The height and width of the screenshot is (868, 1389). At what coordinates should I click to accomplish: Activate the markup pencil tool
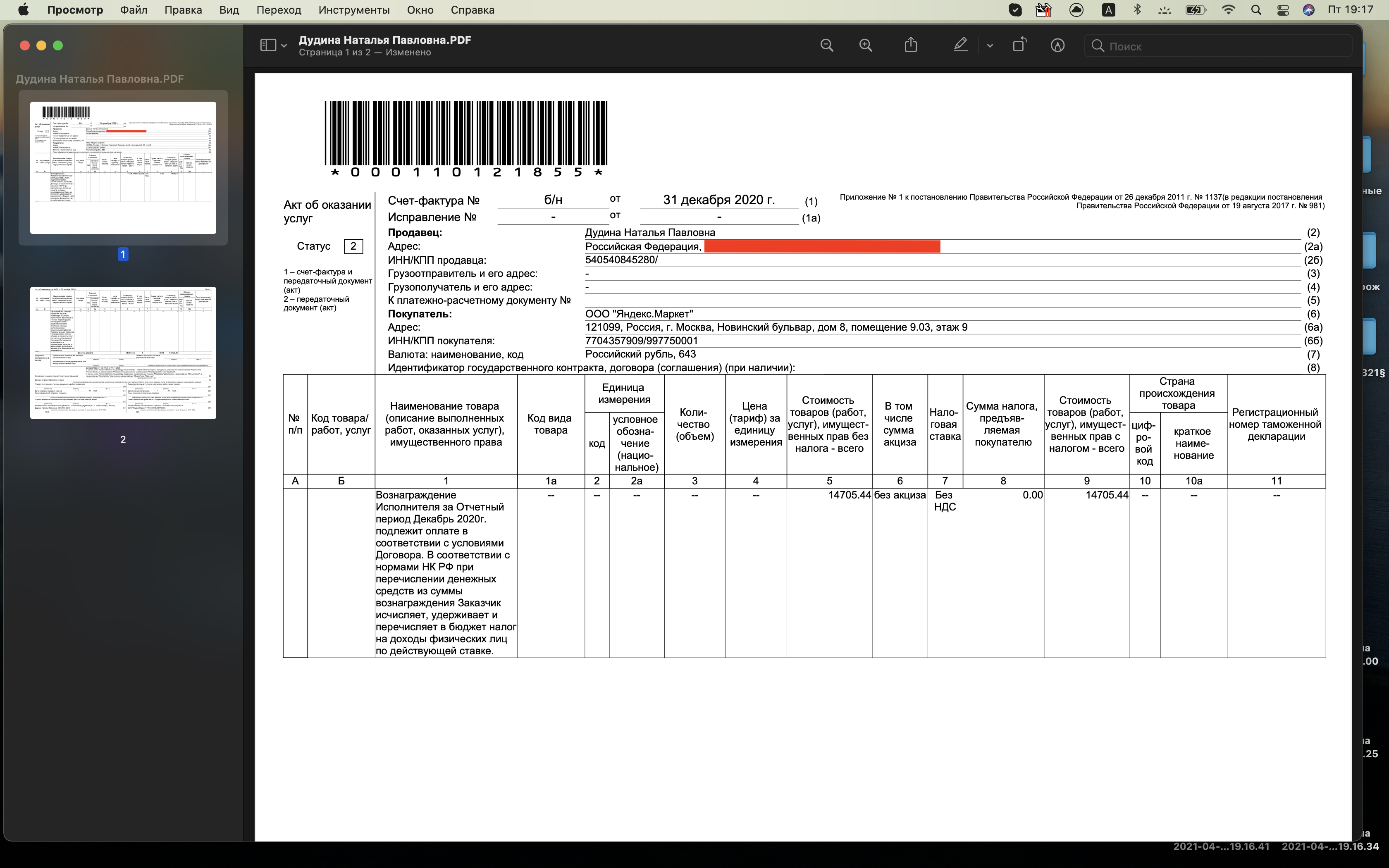(960, 45)
